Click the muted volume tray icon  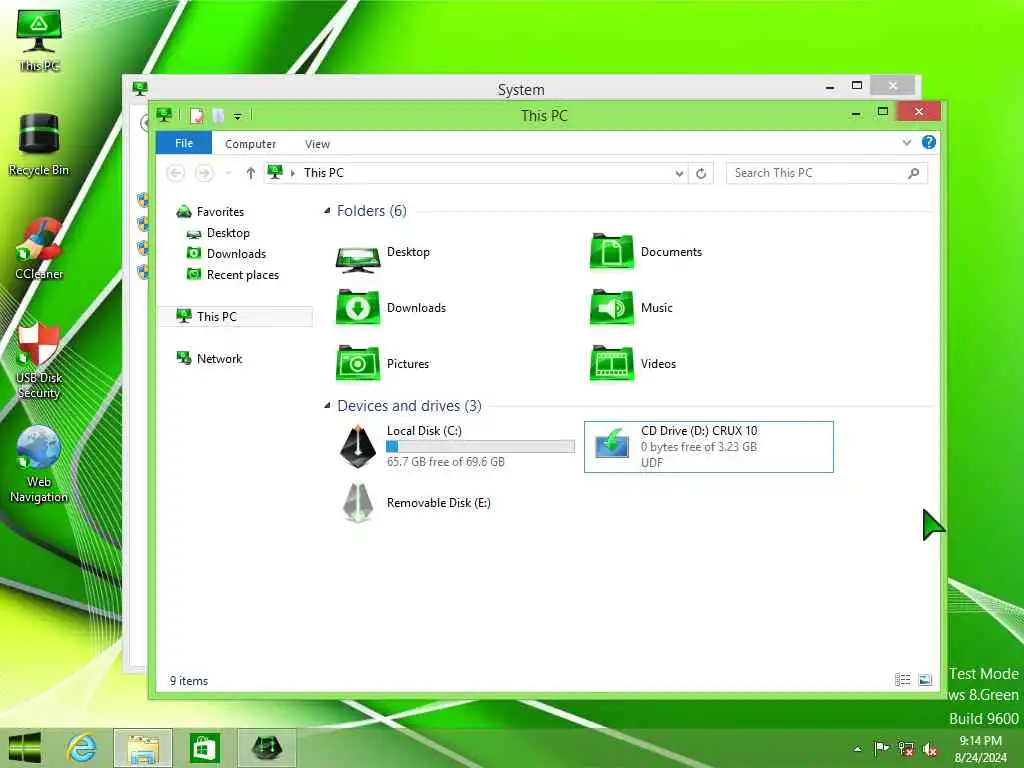(x=930, y=749)
